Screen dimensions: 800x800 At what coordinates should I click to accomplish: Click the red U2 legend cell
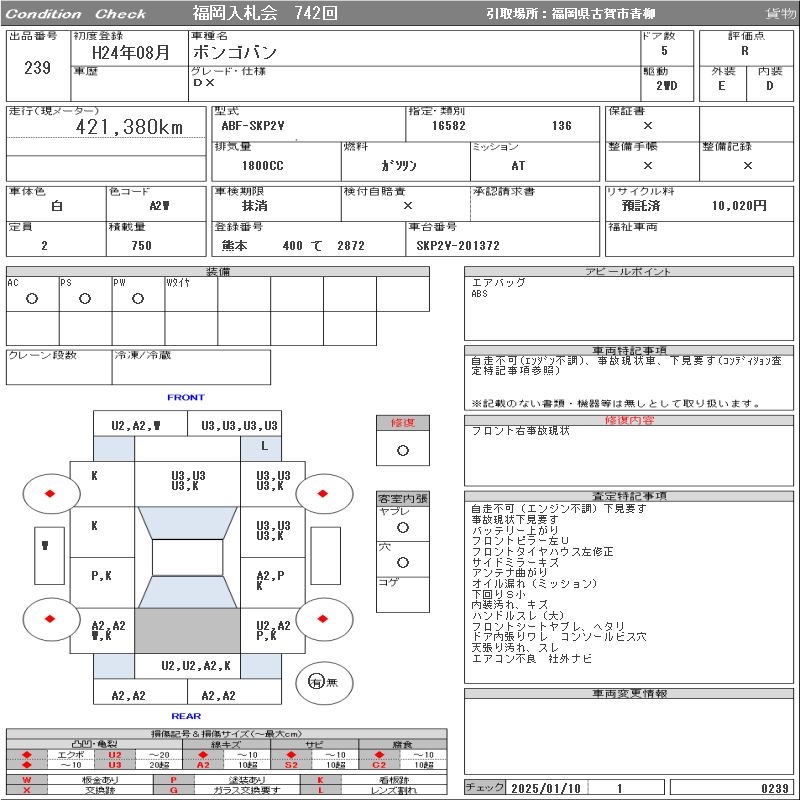114,755
